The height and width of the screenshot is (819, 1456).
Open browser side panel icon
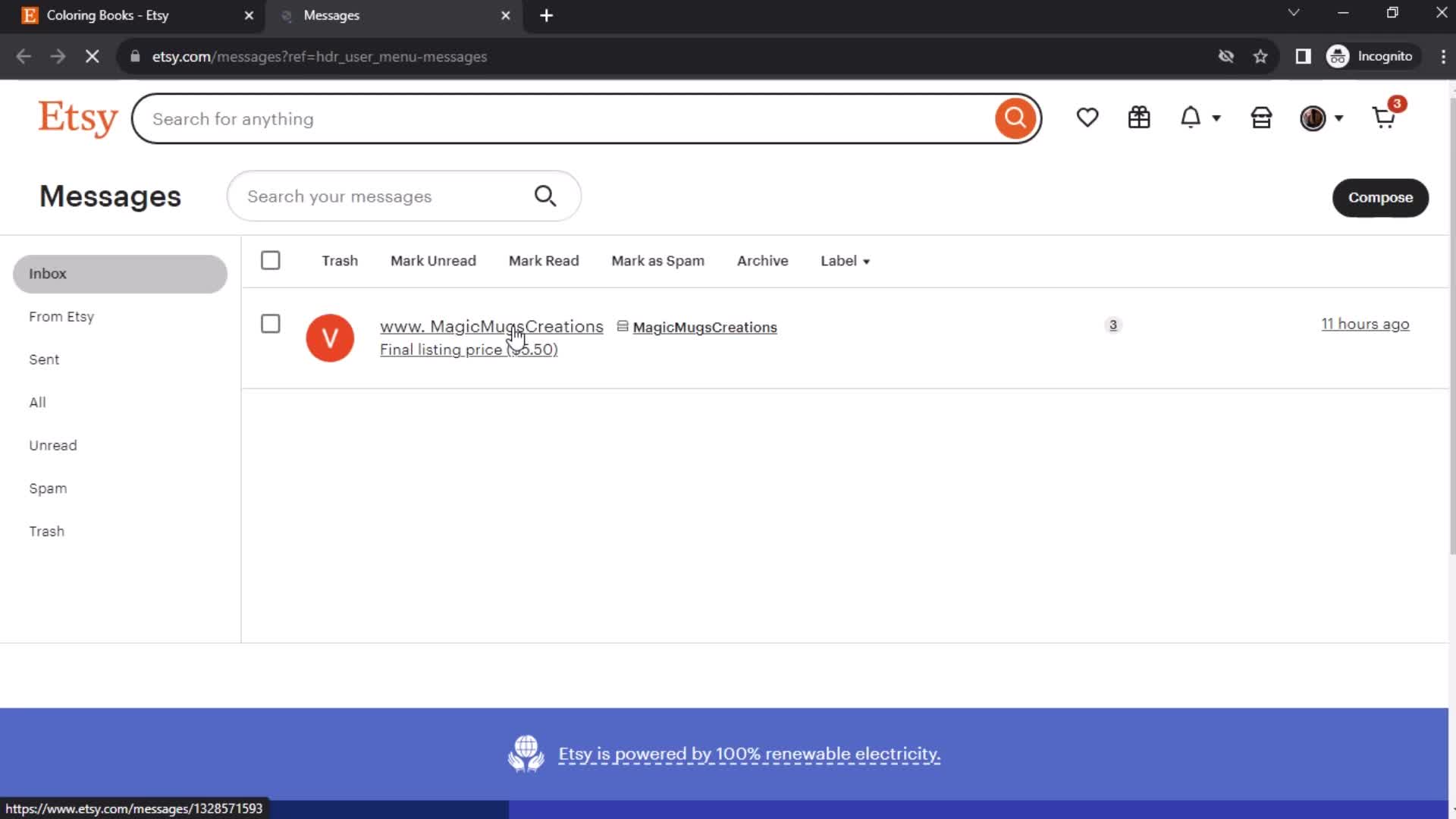(1303, 57)
